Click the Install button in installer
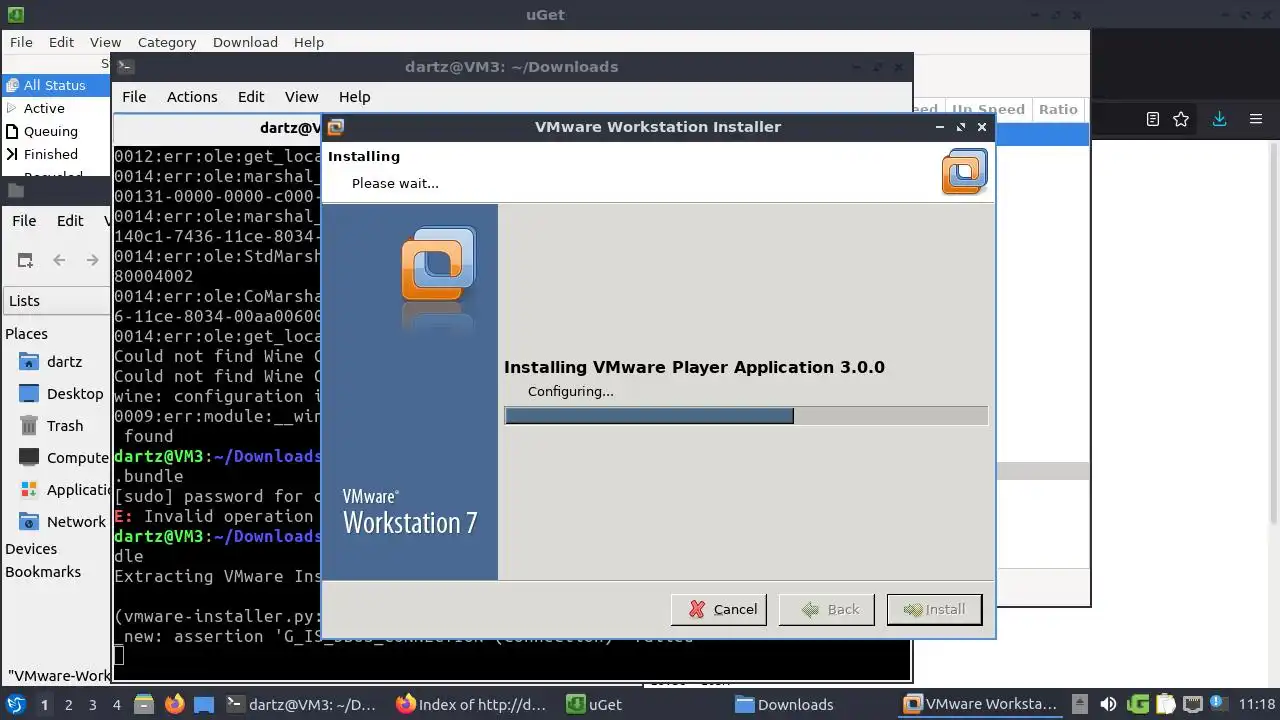The width and height of the screenshot is (1280, 720). 934,609
